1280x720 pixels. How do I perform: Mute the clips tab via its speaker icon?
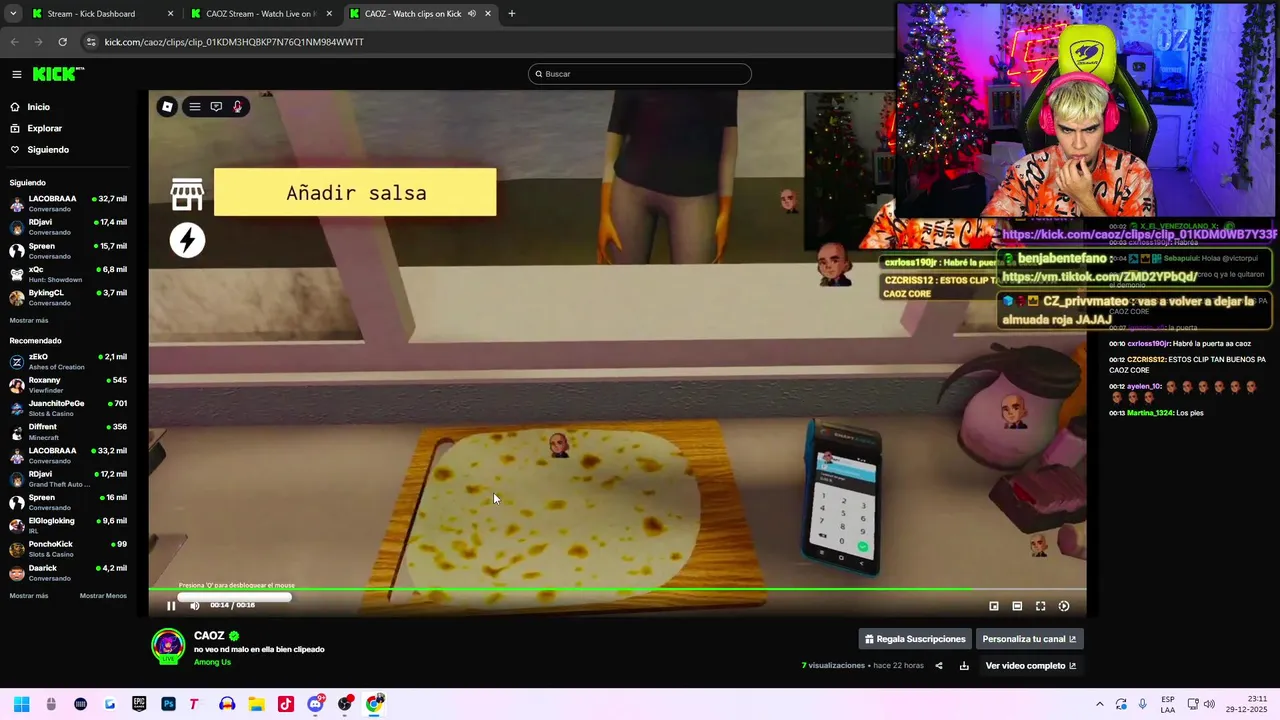click(471, 14)
